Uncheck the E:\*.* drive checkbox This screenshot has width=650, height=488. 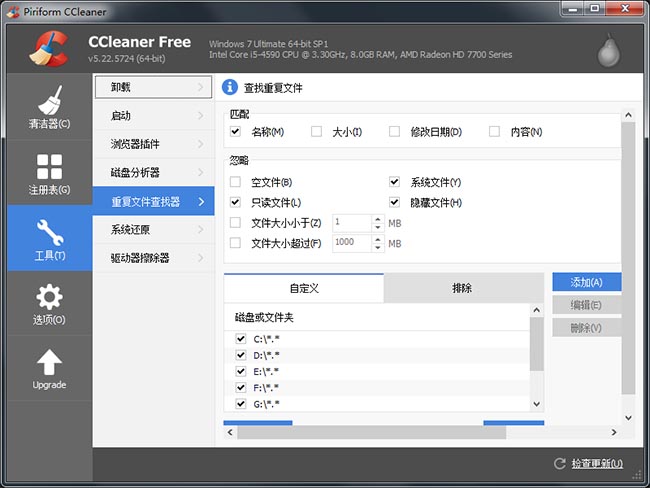[240, 371]
